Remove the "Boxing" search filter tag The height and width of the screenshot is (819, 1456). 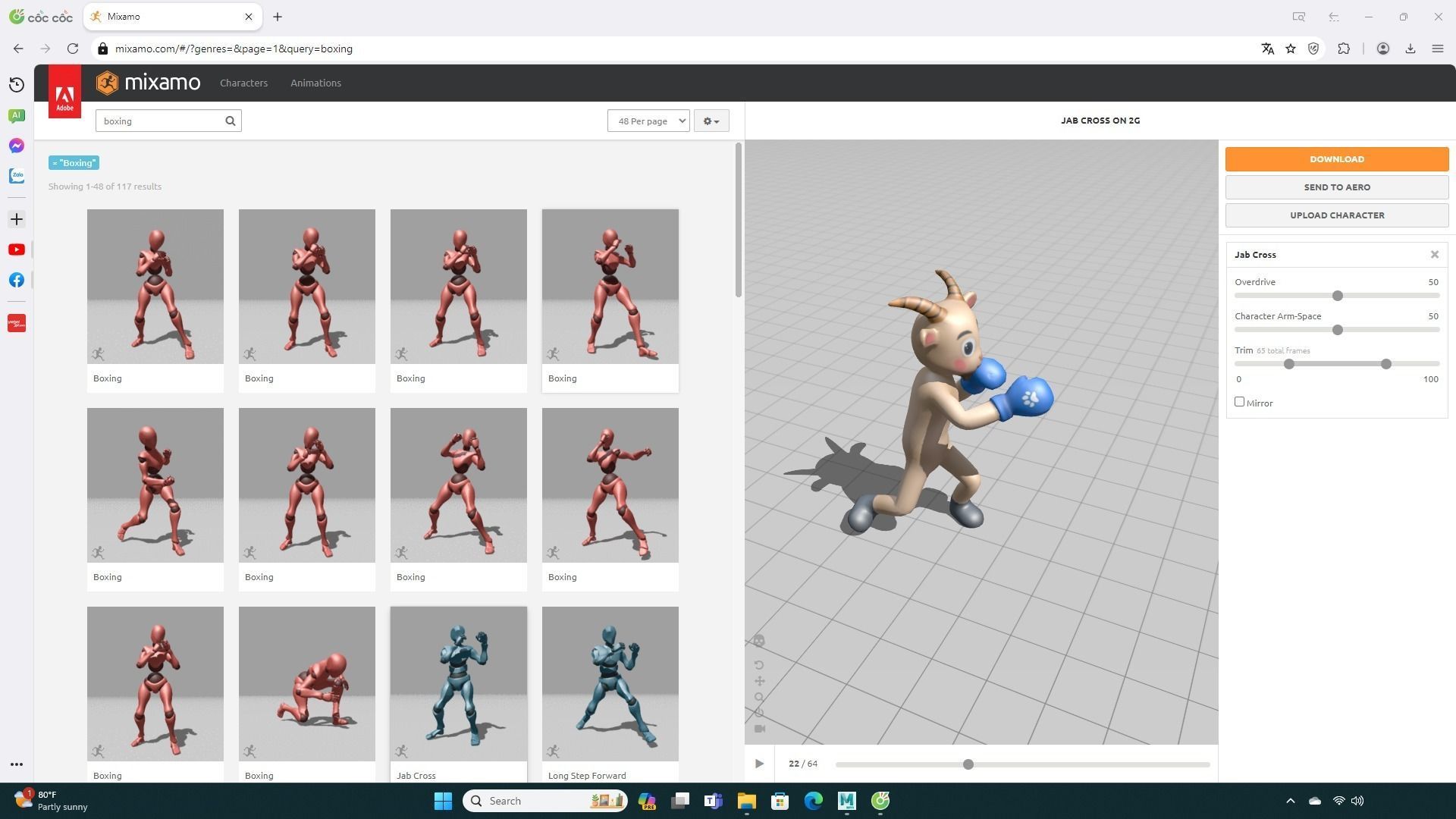click(x=74, y=163)
